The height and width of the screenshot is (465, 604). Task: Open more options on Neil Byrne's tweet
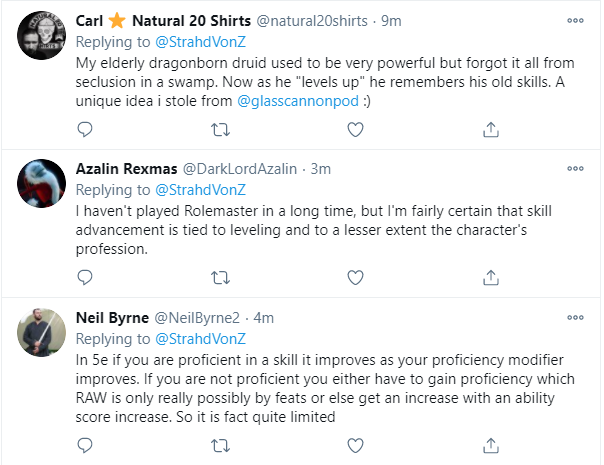click(x=575, y=319)
